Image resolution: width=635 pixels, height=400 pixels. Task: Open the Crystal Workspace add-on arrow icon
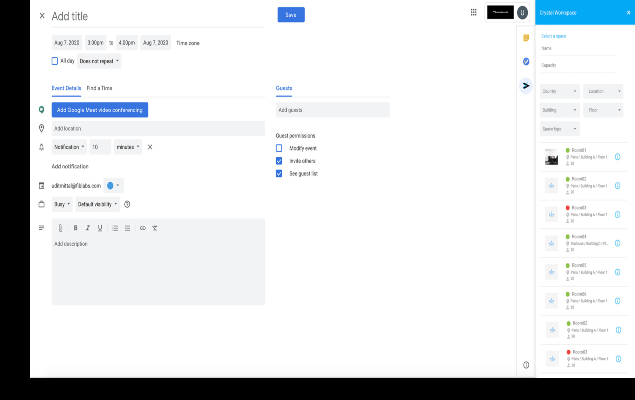tap(526, 85)
